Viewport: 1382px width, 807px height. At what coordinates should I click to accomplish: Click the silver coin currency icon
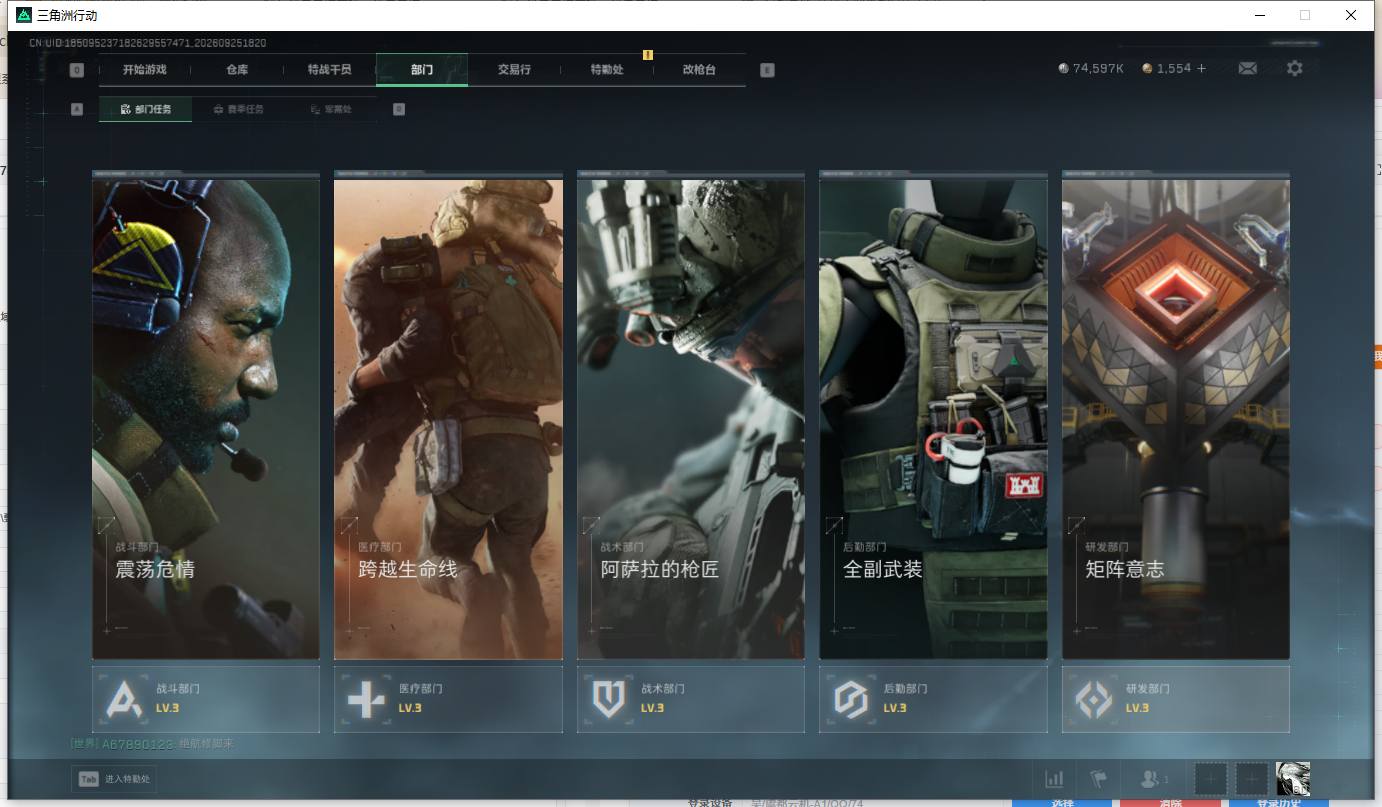click(1063, 69)
